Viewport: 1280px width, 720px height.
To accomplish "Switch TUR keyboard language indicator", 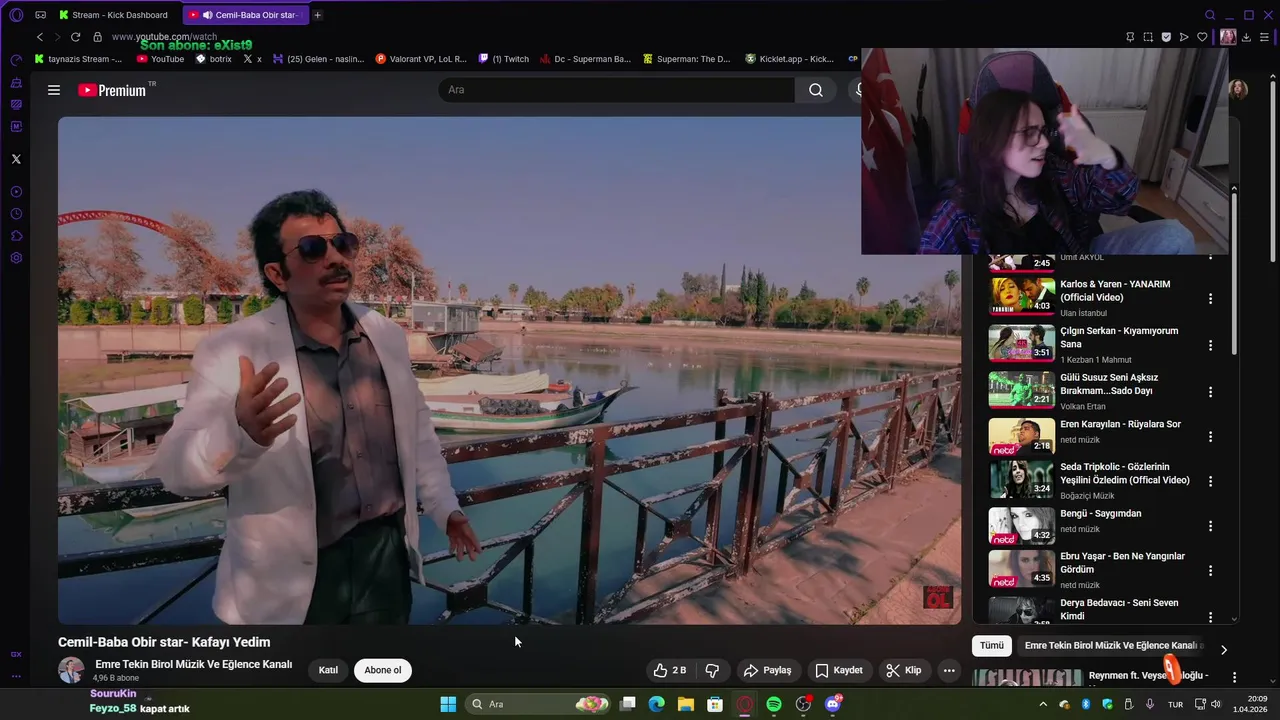I will tap(1175, 704).
